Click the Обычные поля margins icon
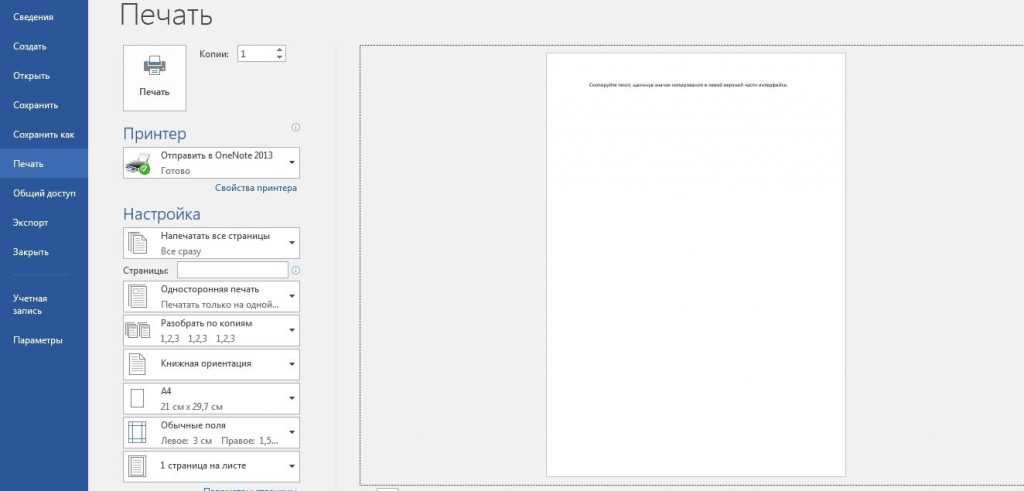 click(138, 432)
